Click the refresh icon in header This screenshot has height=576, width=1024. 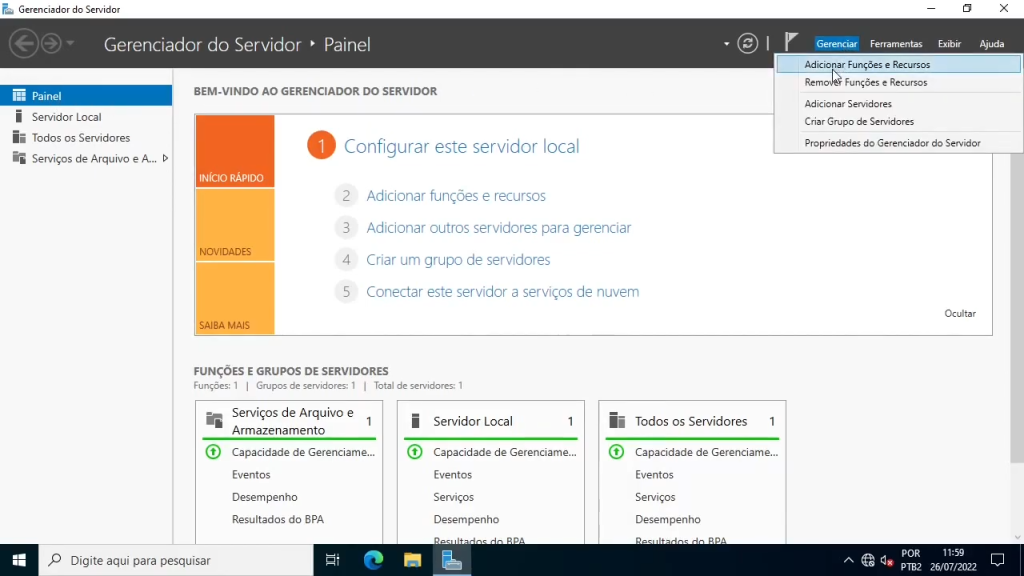(748, 44)
